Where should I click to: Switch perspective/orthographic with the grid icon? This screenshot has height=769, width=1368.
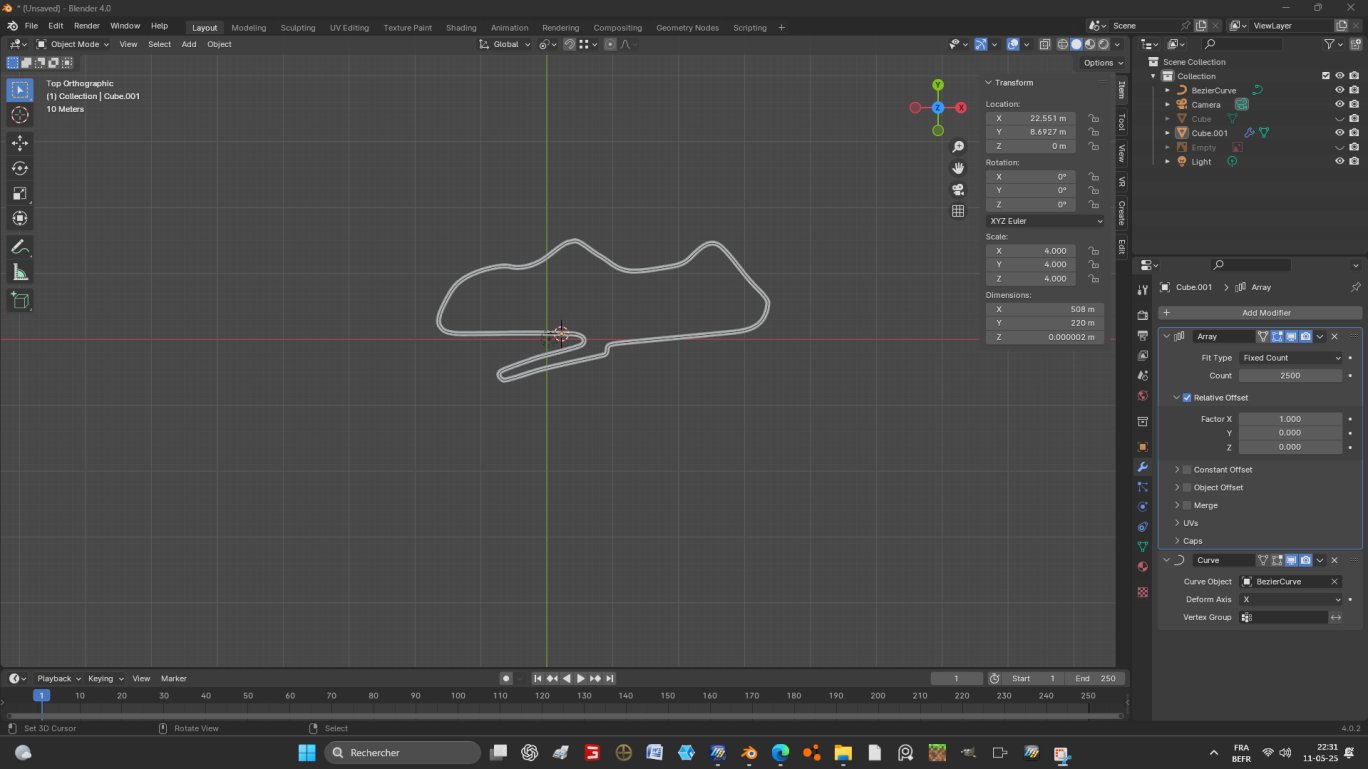point(958,211)
